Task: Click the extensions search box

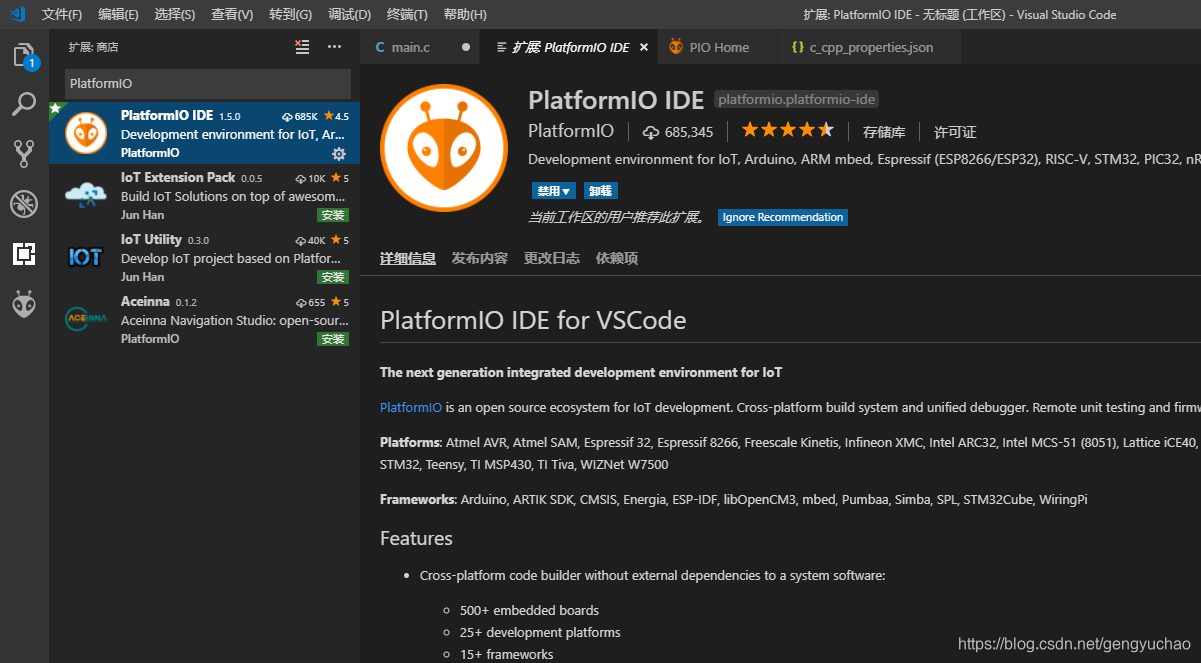Action: point(208,84)
